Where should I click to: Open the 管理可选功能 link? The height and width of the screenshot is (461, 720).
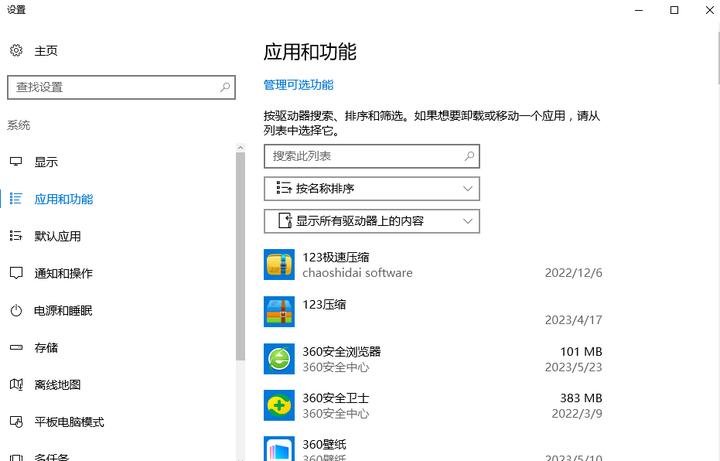(x=298, y=85)
